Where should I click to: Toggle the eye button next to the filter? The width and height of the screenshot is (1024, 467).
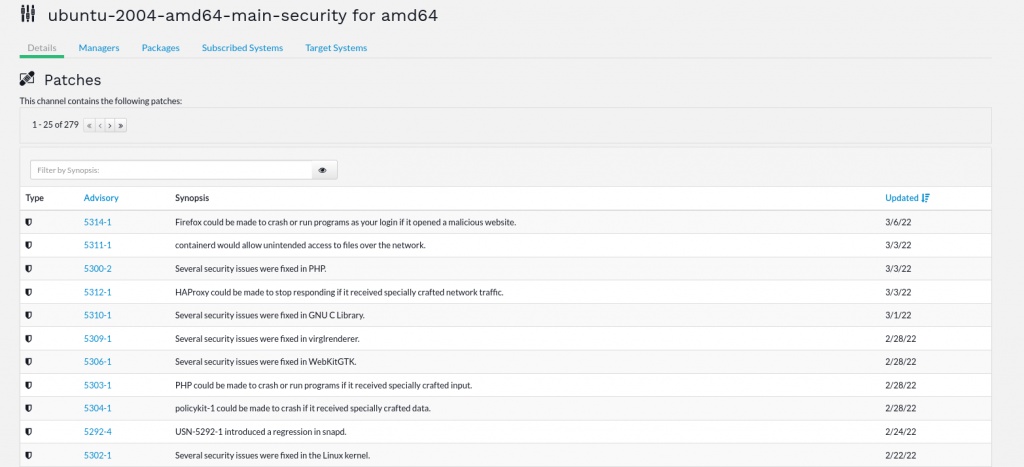[x=323, y=170]
